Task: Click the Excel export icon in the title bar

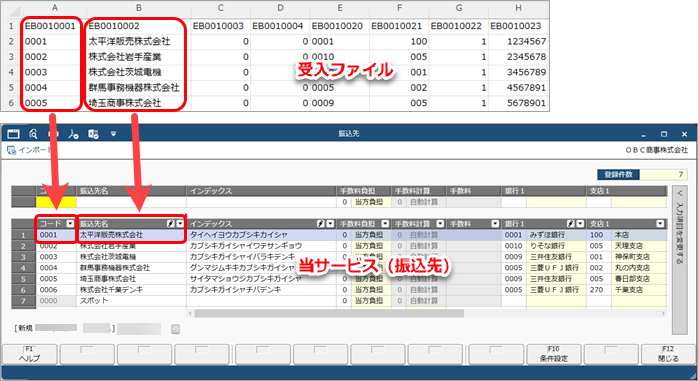Action: pyautogui.click(x=93, y=134)
